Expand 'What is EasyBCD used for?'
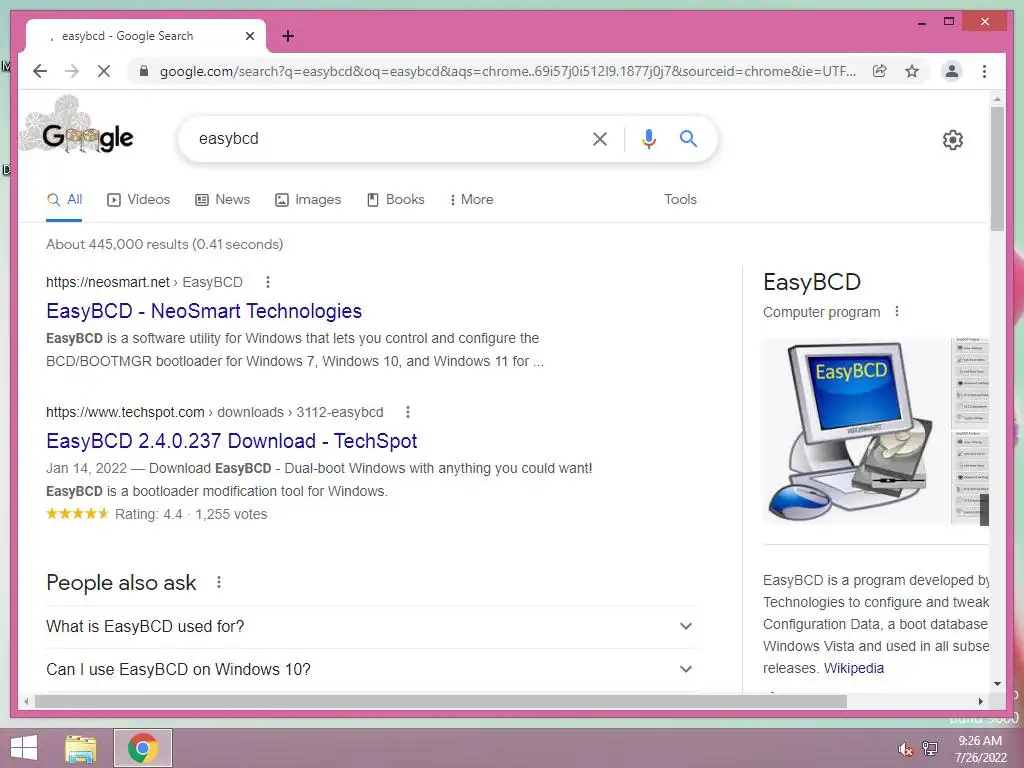This screenshot has height=768, width=1024. tap(371, 626)
